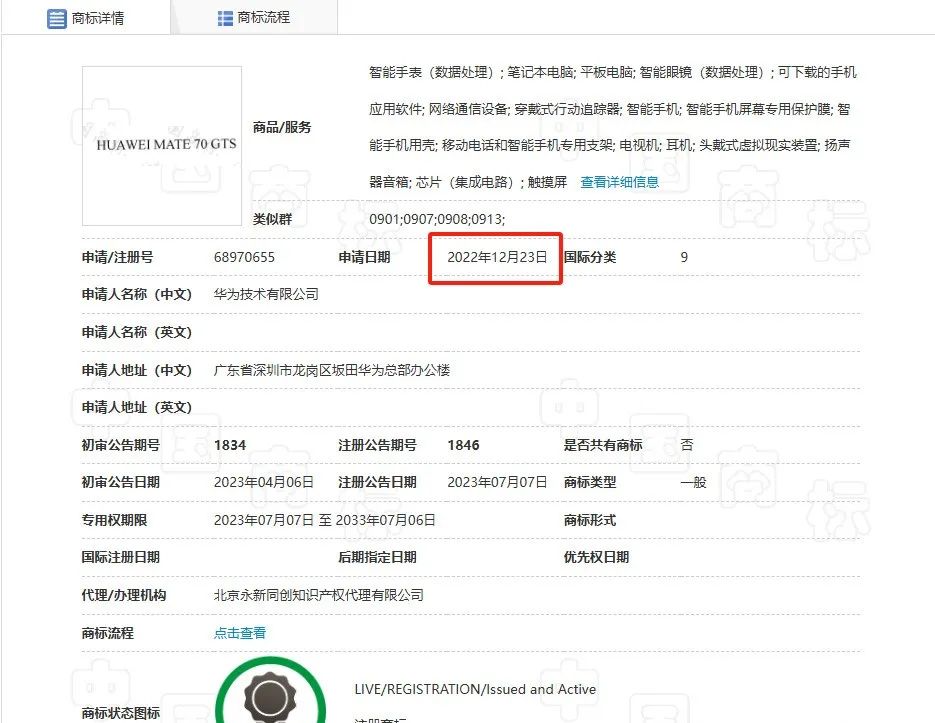The width and height of the screenshot is (935, 723).
Task: Click the 商品/服务 label
Action: (282, 127)
